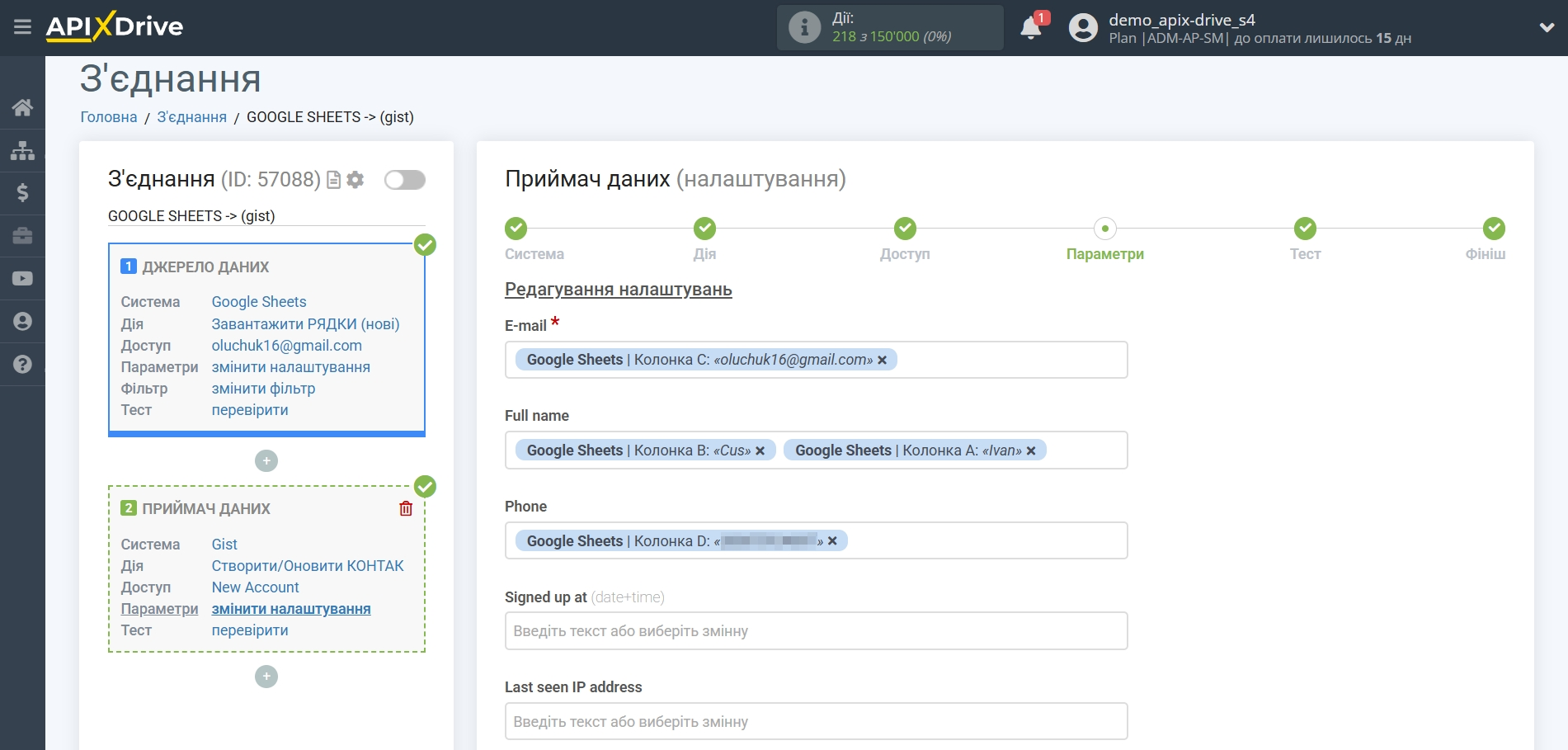This screenshot has height=750, width=1568.
Task: Open the billing dollar icon in the sidebar
Action: tap(22, 193)
